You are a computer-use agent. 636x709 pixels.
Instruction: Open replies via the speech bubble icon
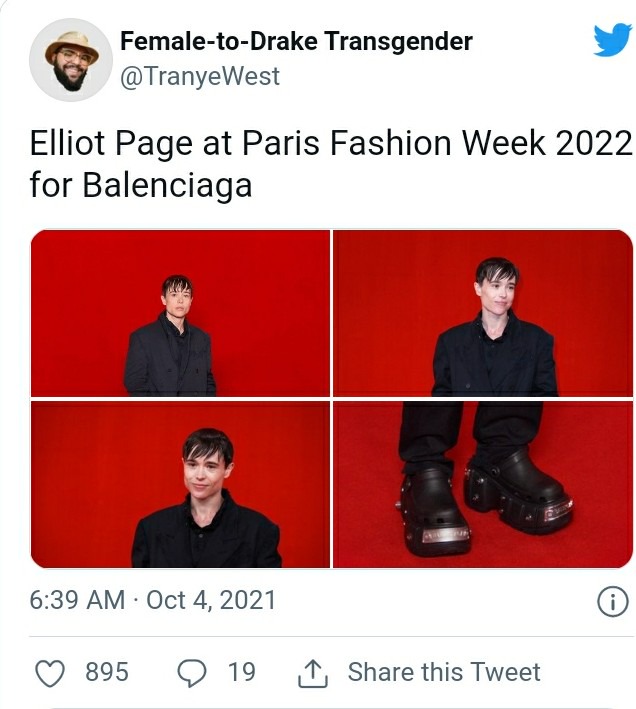(x=192, y=673)
